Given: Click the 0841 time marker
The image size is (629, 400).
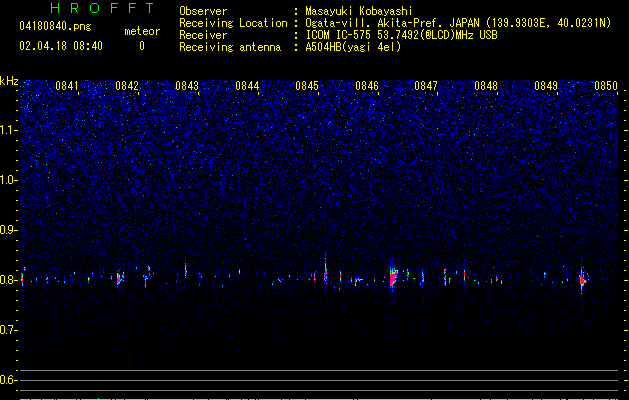Looking at the screenshot, I should point(67,86).
